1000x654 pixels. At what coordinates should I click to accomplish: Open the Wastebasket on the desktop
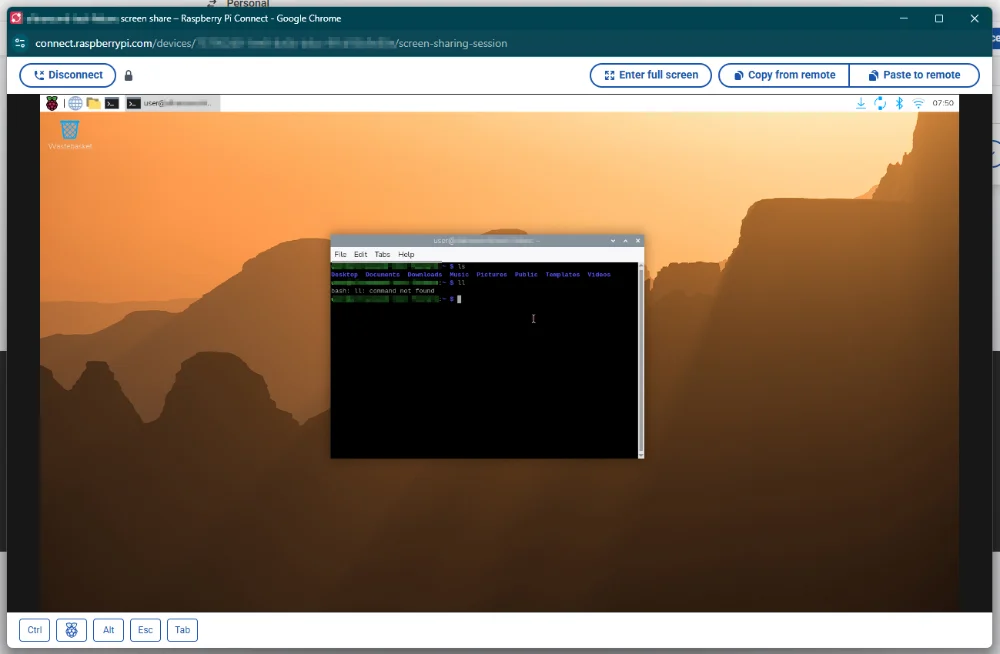coord(70,130)
